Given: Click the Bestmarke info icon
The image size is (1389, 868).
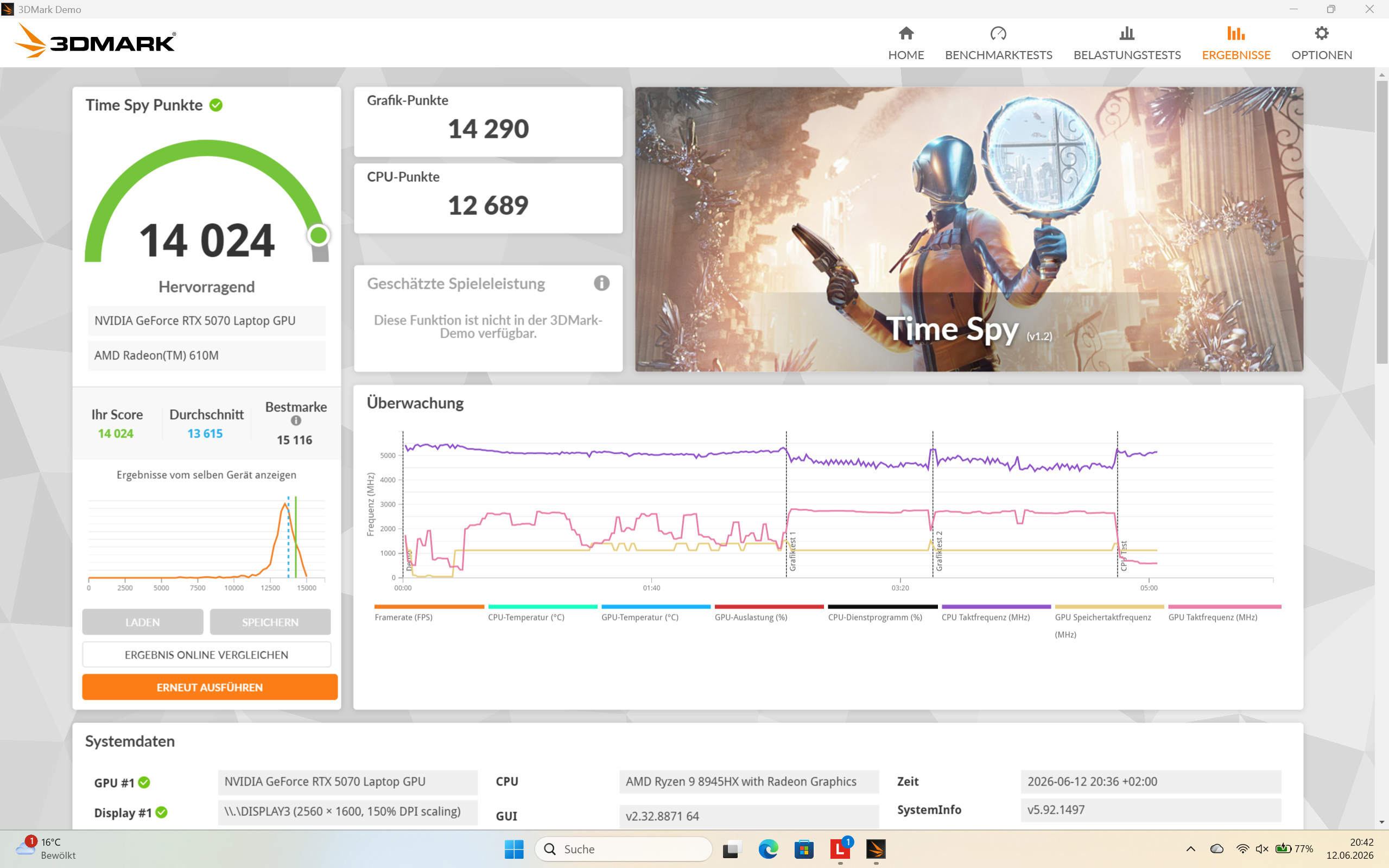Looking at the screenshot, I should [x=296, y=421].
